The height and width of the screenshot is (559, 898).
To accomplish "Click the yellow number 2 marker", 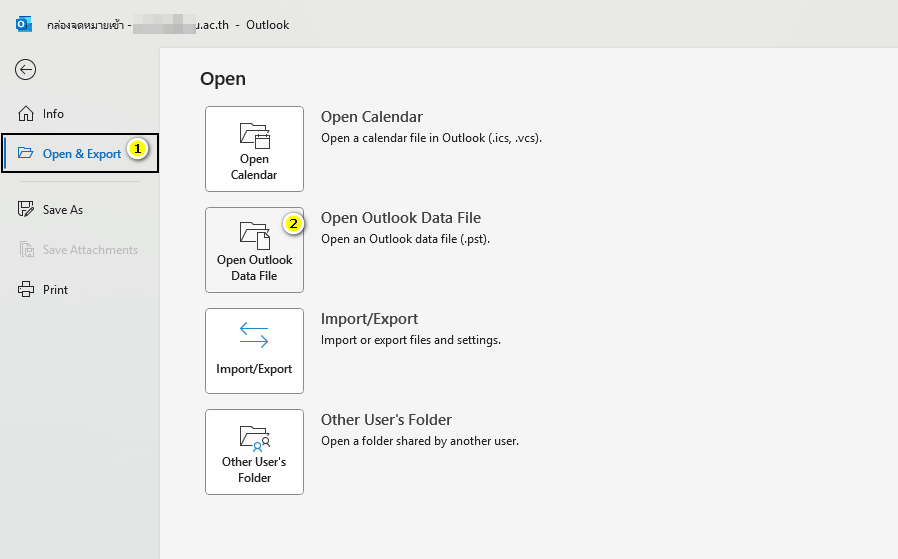I will pyautogui.click(x=292, y=224).
